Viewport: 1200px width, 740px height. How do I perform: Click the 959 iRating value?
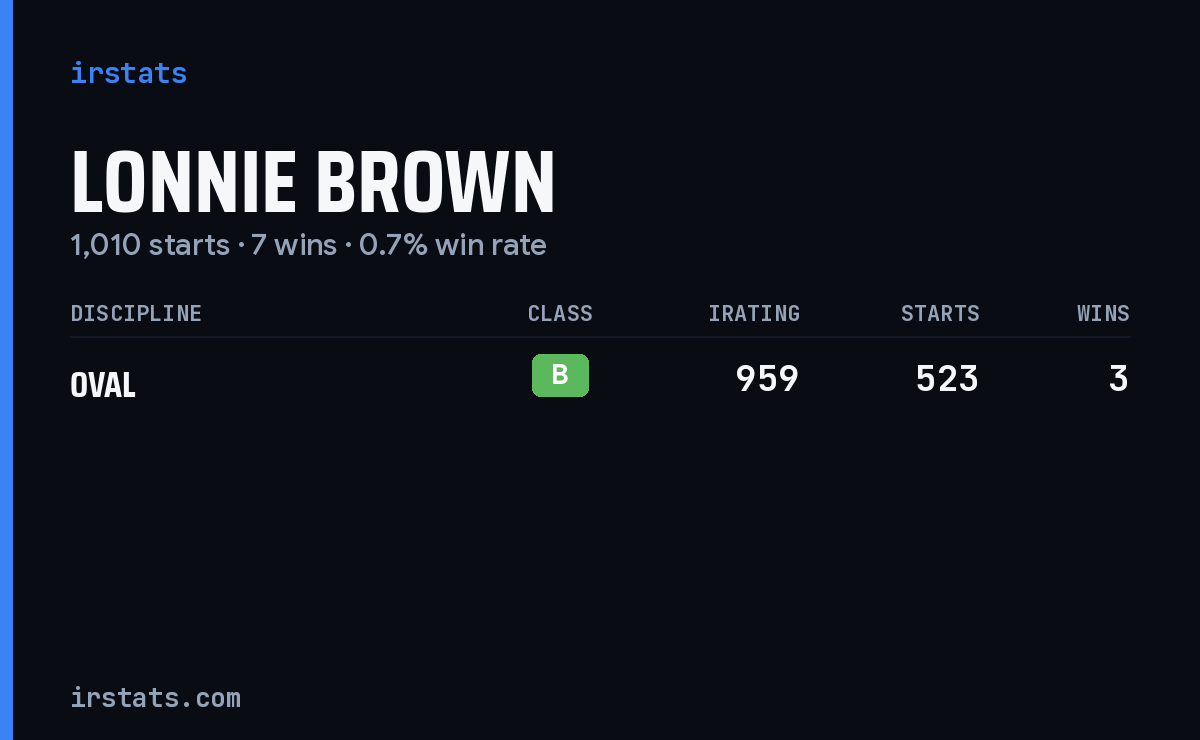(767, 379)
